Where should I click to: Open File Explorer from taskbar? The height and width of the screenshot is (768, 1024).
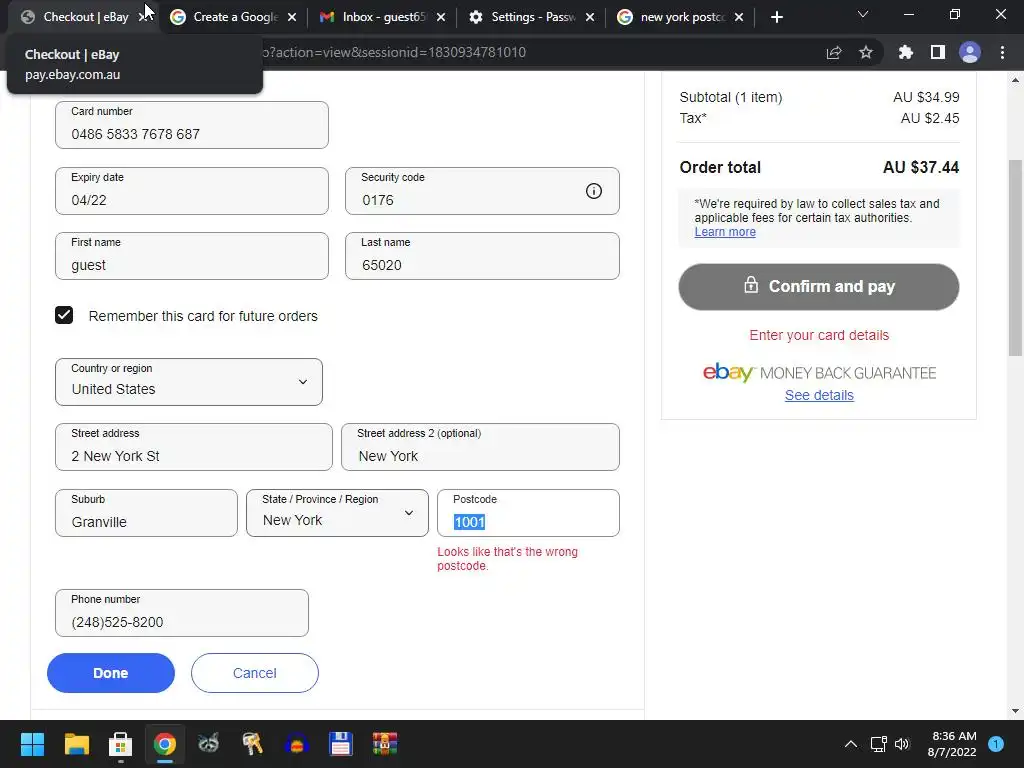pos(76,744)
